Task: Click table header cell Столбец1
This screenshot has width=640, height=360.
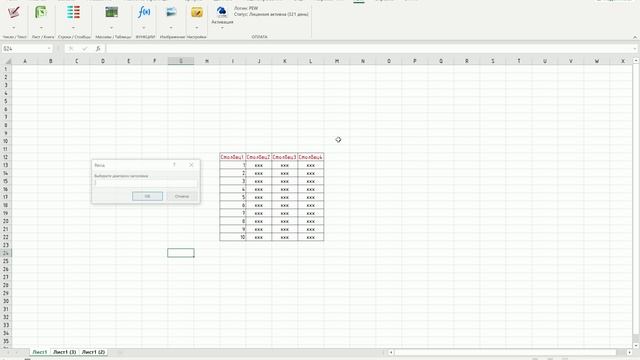Action: point(233,157)
